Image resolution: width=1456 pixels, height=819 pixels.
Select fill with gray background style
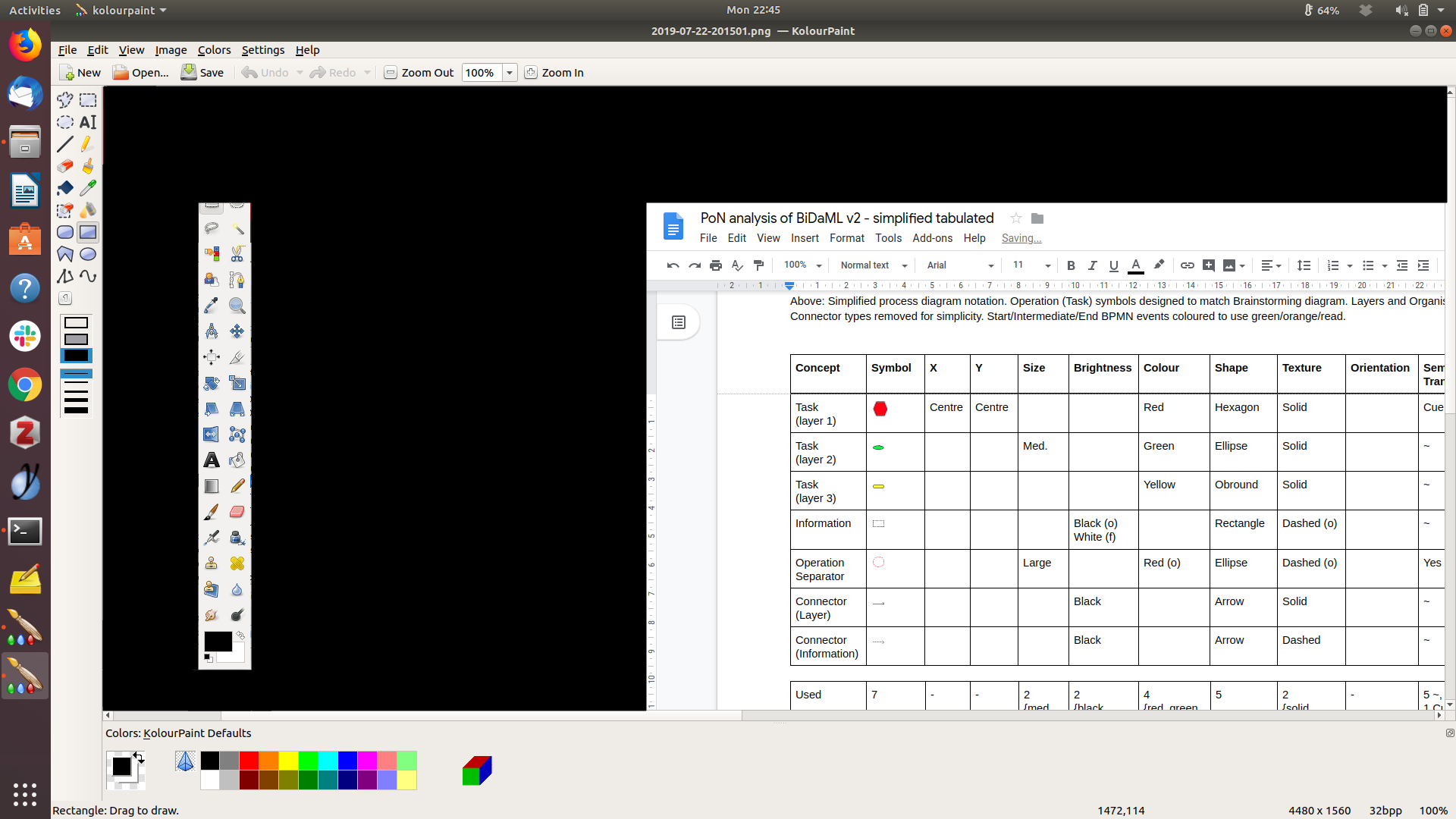pyautogui.click(x=76, y=339)
